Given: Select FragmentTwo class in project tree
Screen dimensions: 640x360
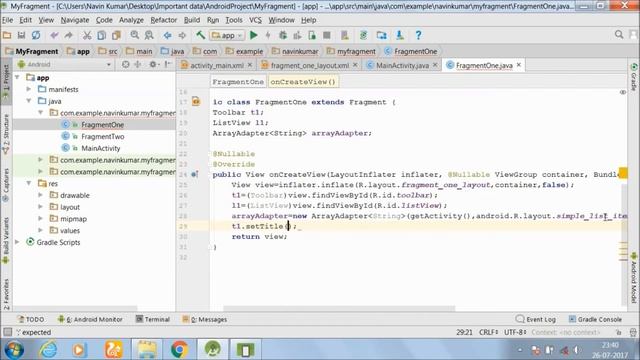Looking at the screenshot, I should [x=102, y=136].
